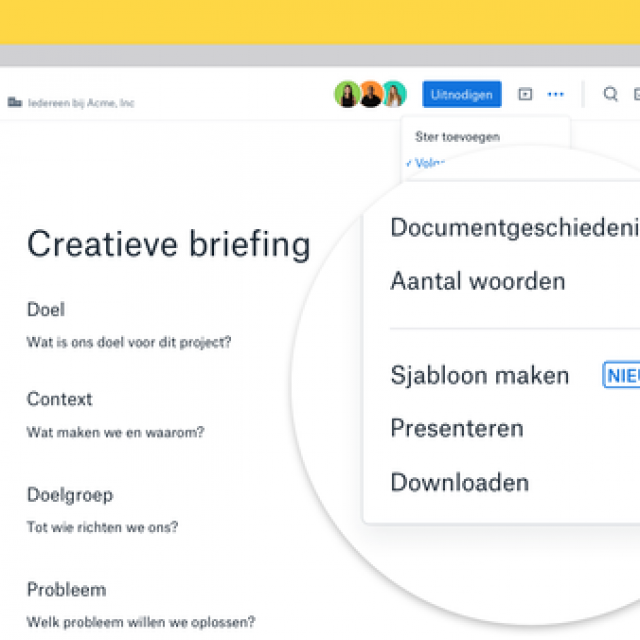Click the partially visible icon right of search
Screen dimensions: 640x640
pos(636,95)
